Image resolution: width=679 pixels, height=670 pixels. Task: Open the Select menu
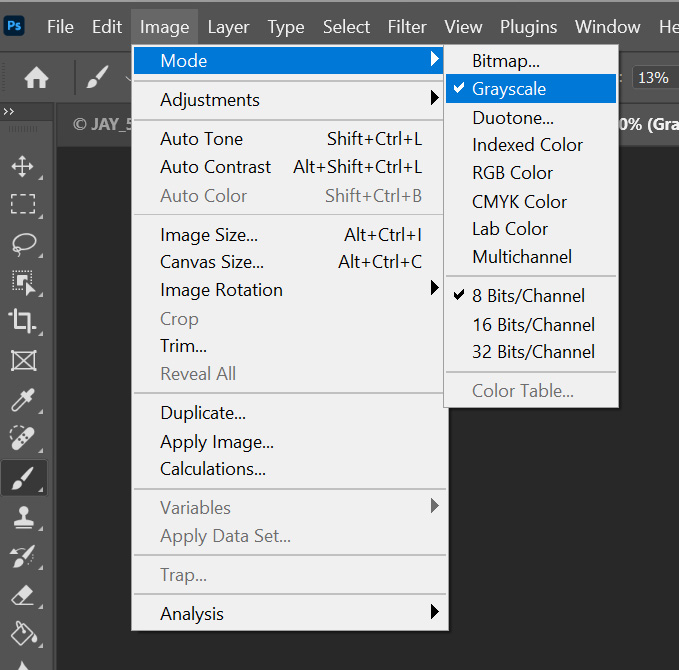pyautogui.click(x=346, y=27)
